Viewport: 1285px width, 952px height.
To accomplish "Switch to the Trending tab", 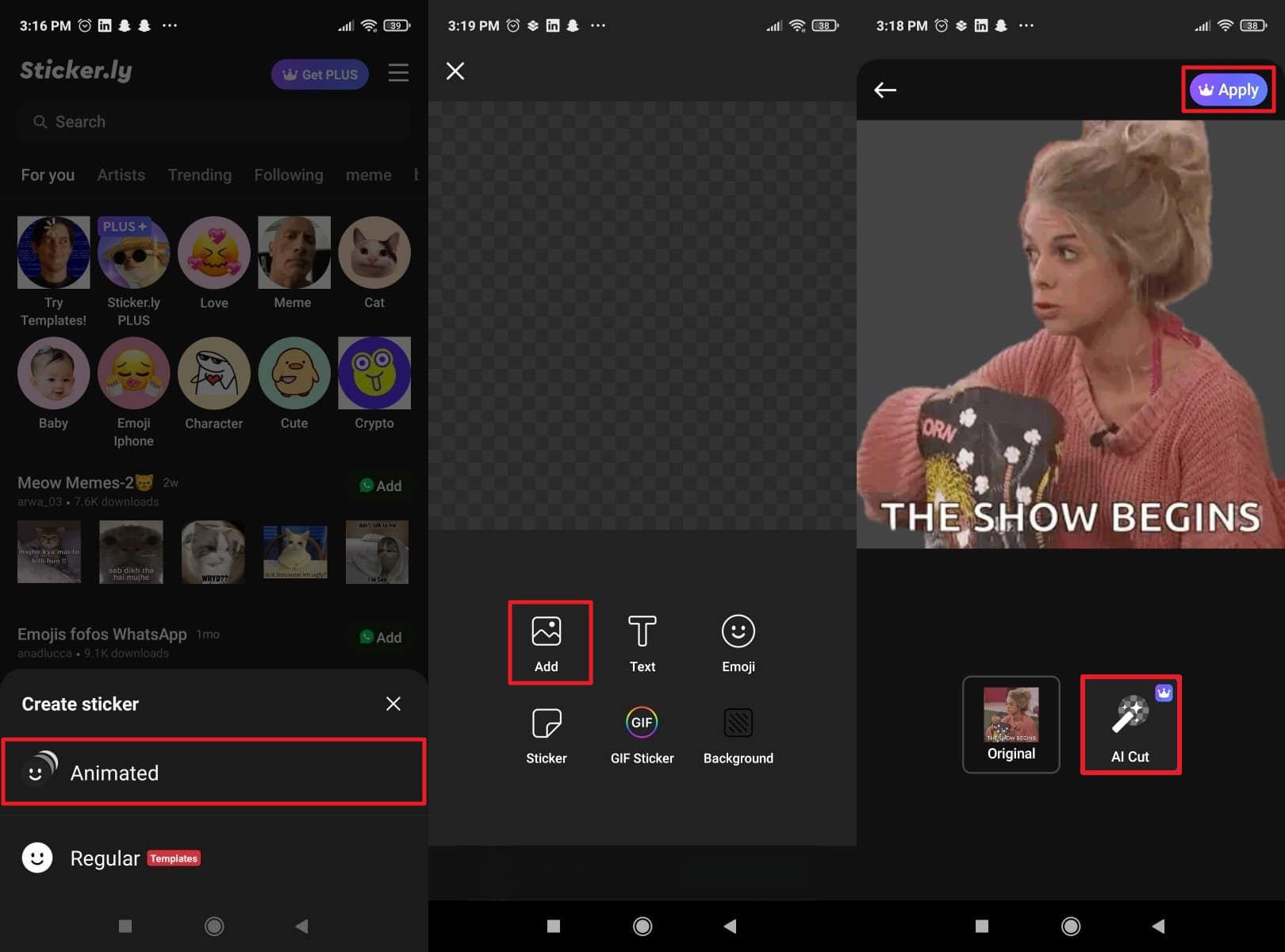I will (x=199, y=175).
